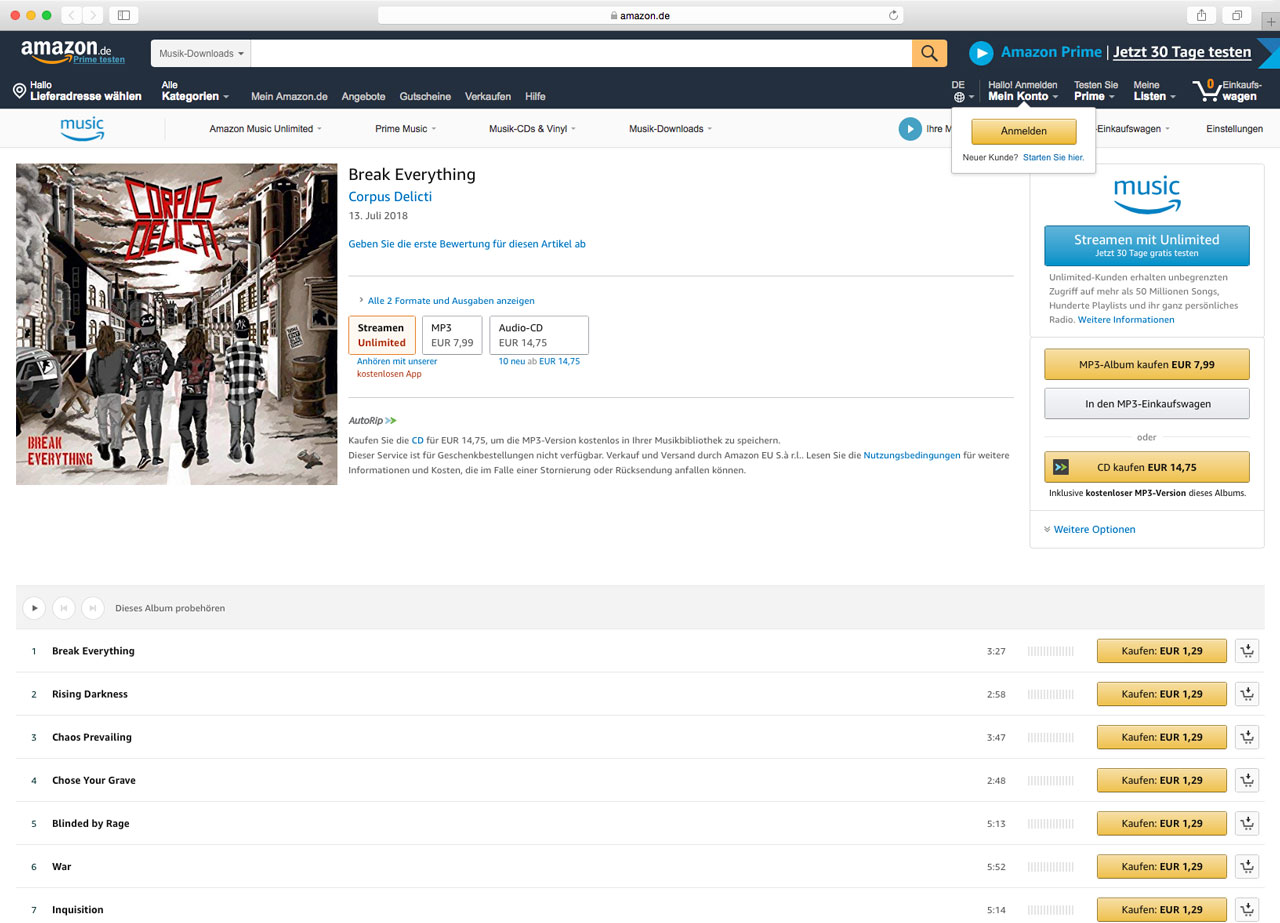The width and height of the screenshot is (1280, 923).
Task: Open Hilfe menu item
Action: click(535, 96)
